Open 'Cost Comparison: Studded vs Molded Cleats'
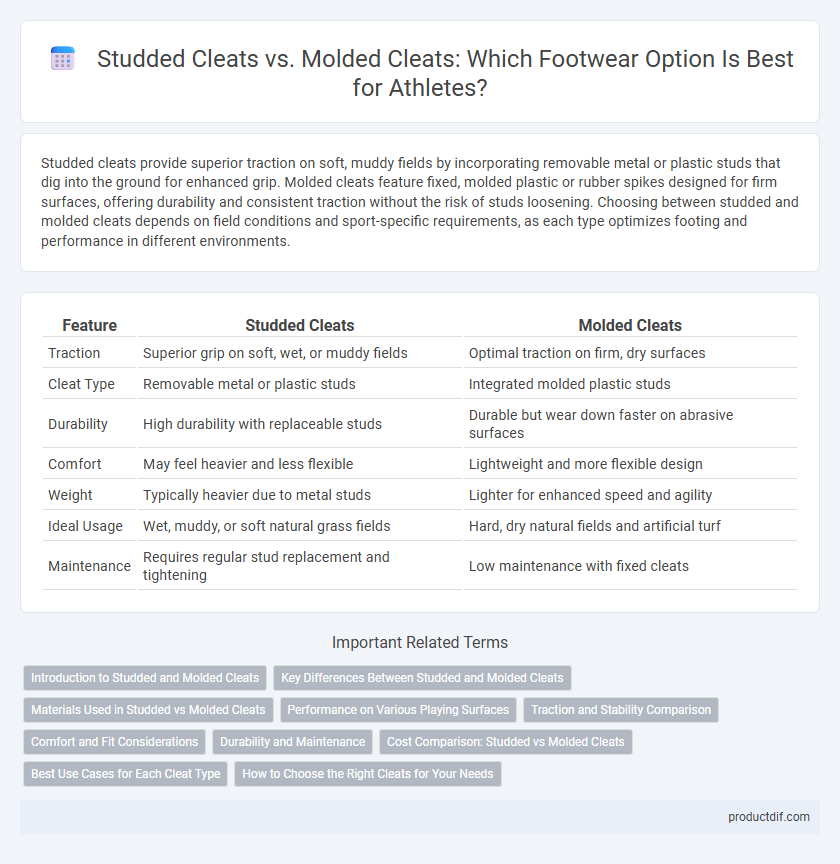 tap(505, 742)
